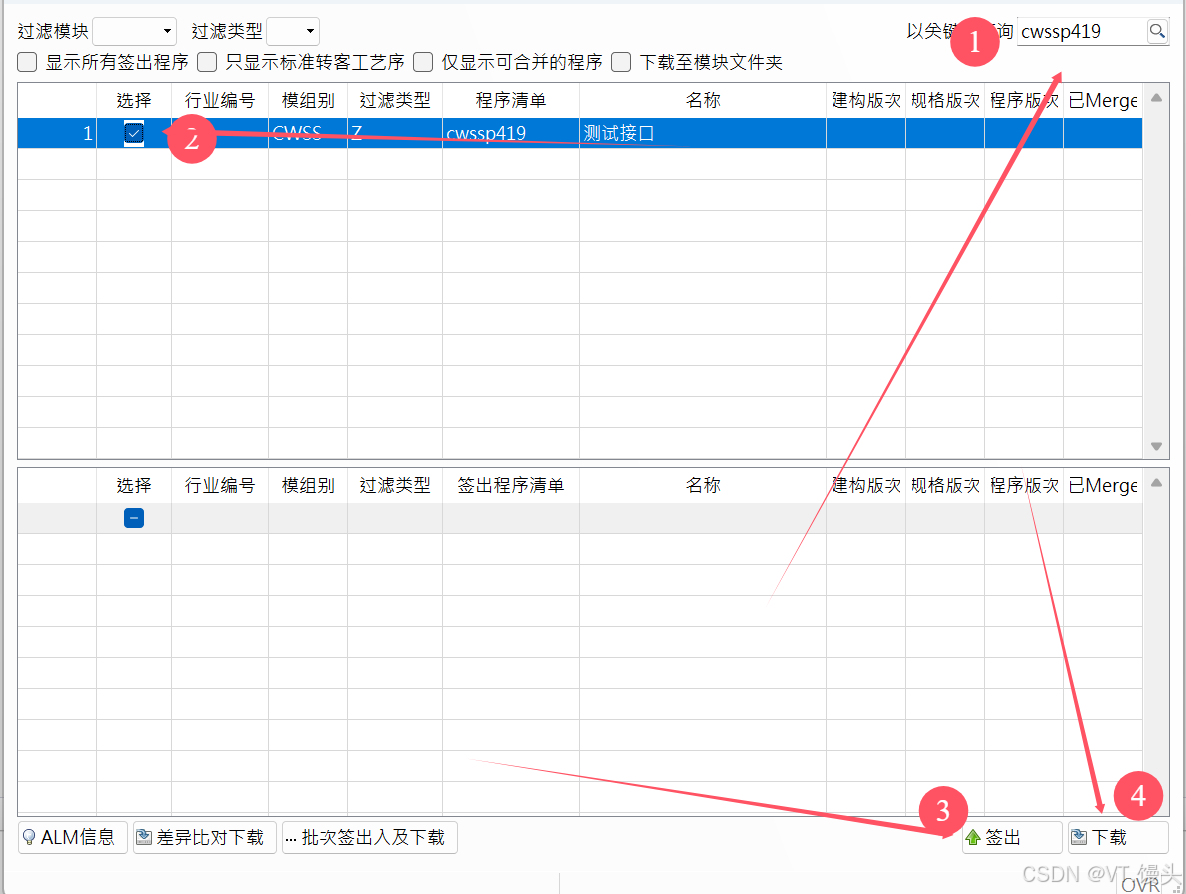The width and height of the screenshot is (1186, 894).
Task: Click the 签出 button
Action: [x=1013, y=837]
